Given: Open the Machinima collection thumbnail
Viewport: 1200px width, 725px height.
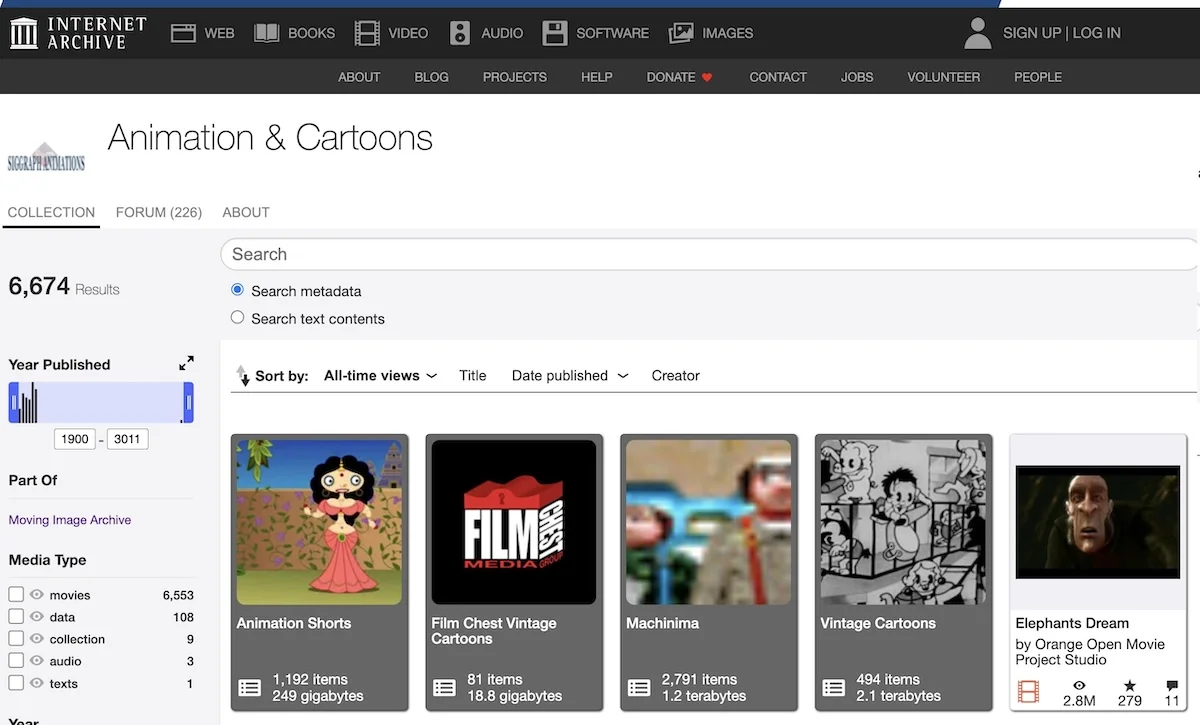Looking at the screenshot, I should pos(709,522).
